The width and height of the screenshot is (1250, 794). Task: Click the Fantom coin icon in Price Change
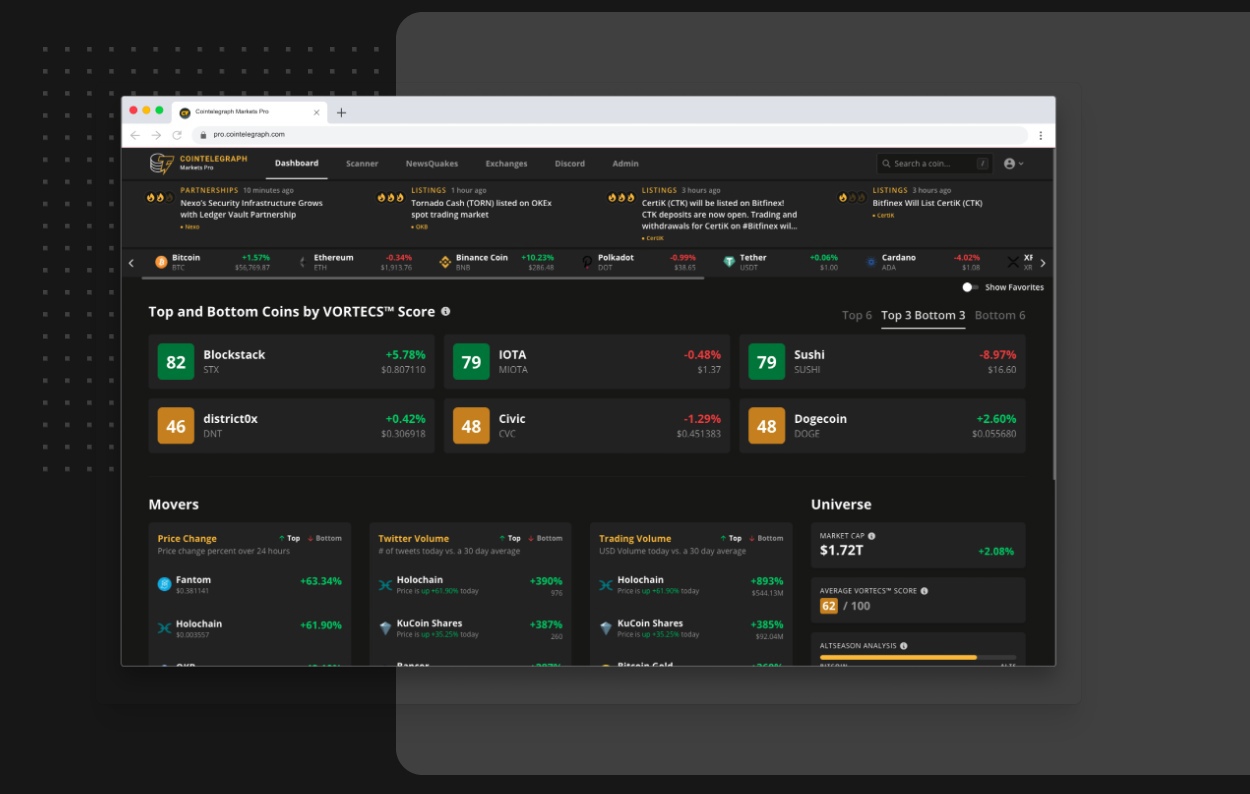[x=165, y=584]
